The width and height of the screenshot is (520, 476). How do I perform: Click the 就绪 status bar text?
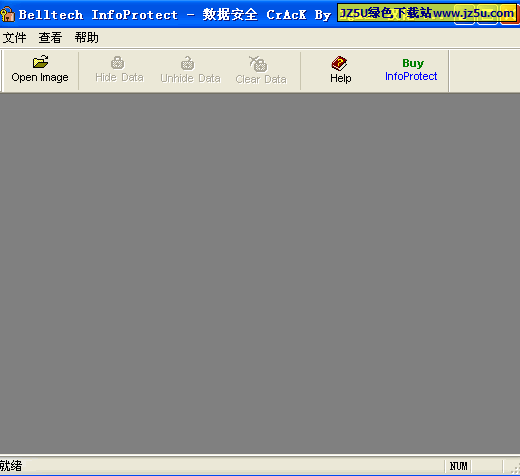[x=11, y=466]
